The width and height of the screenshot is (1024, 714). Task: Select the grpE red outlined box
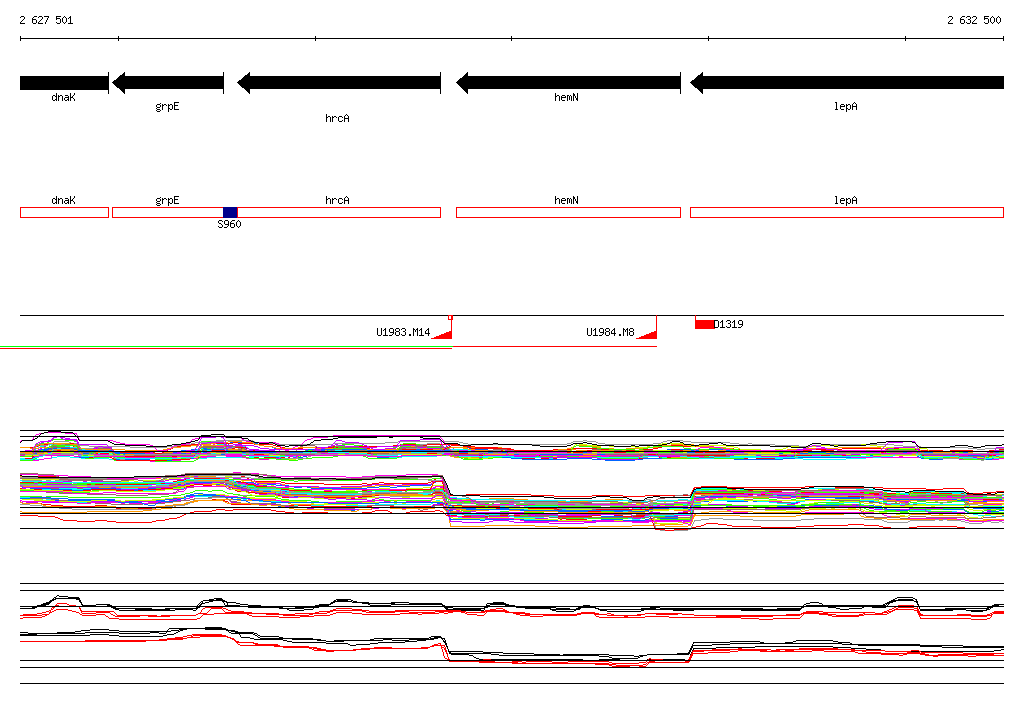coord(168,212)
